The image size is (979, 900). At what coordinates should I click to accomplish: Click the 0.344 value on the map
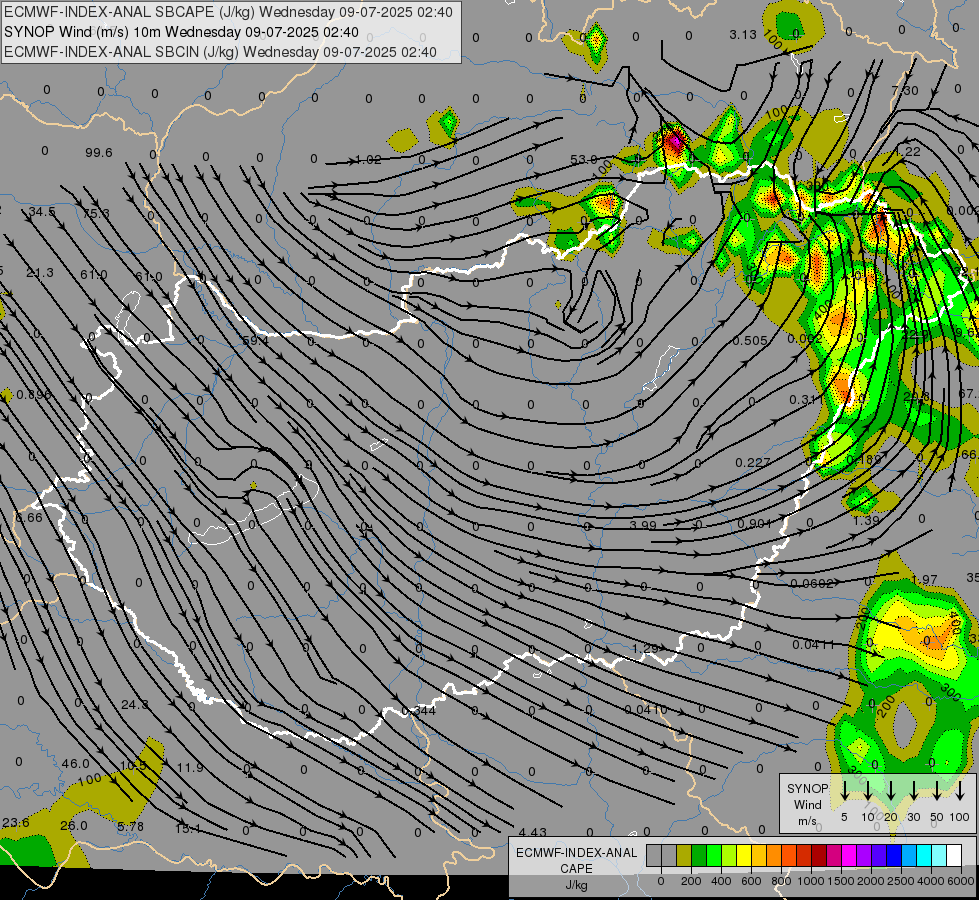click(x=419, y=711)
